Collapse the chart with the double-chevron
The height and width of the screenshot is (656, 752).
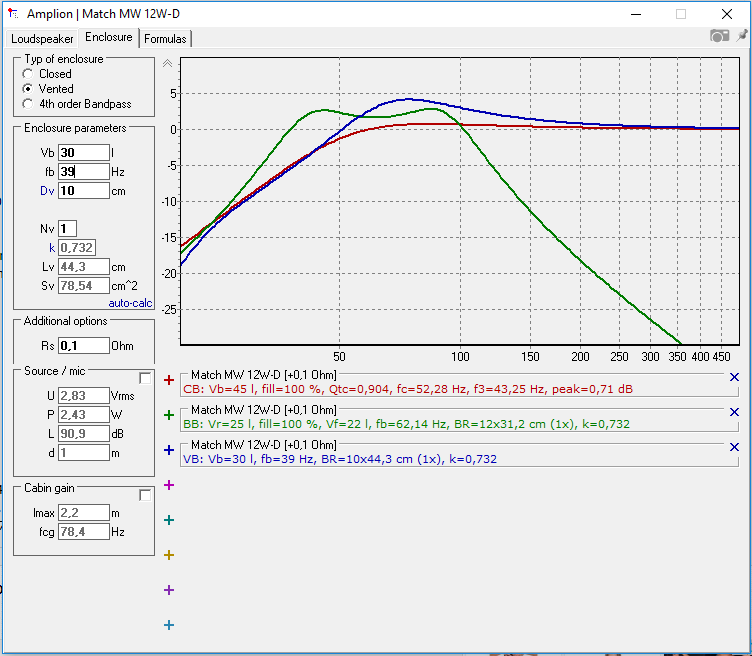[x=167, y=63]
